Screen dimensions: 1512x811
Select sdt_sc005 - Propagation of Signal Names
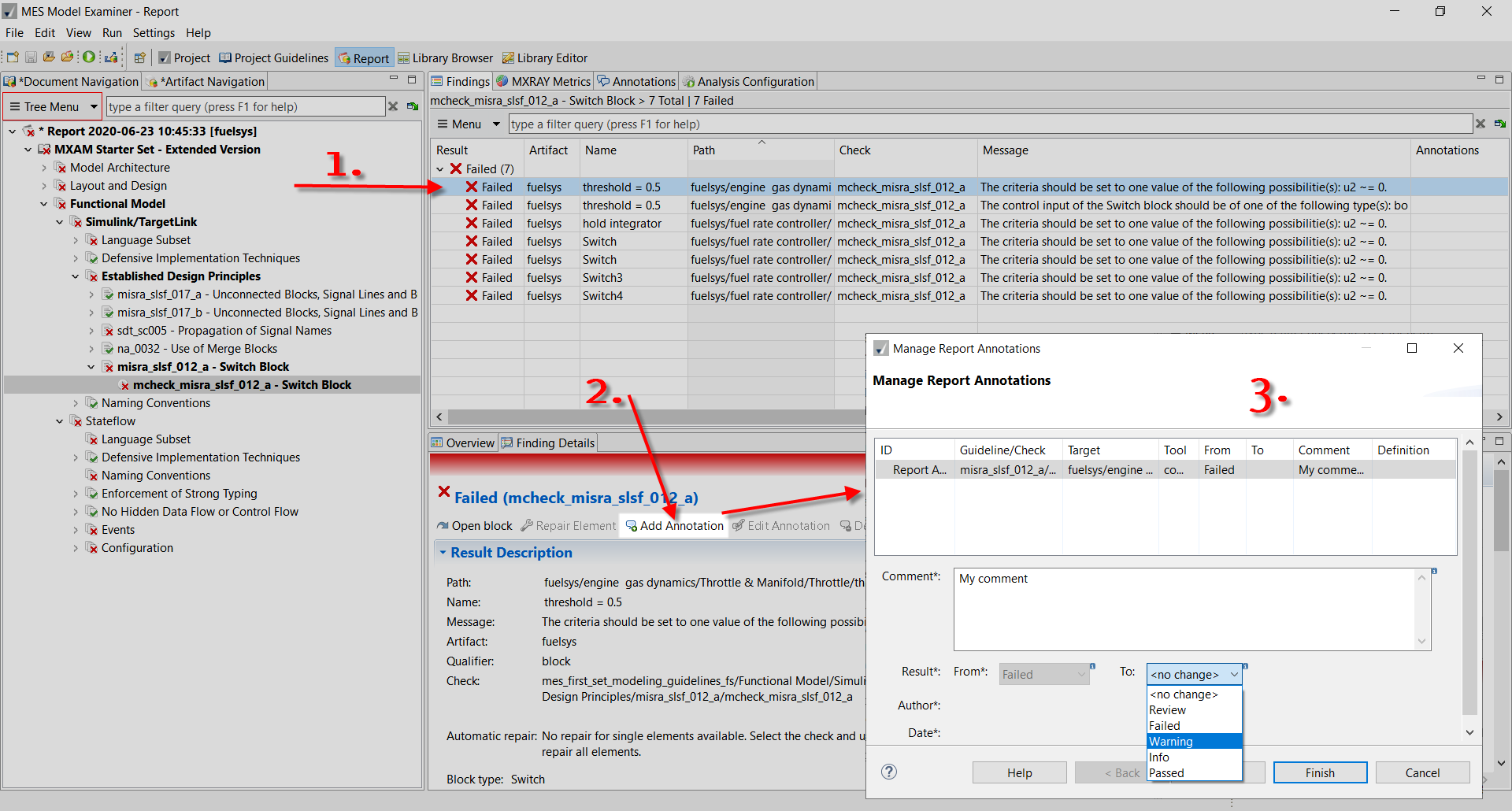click(224, 331)
